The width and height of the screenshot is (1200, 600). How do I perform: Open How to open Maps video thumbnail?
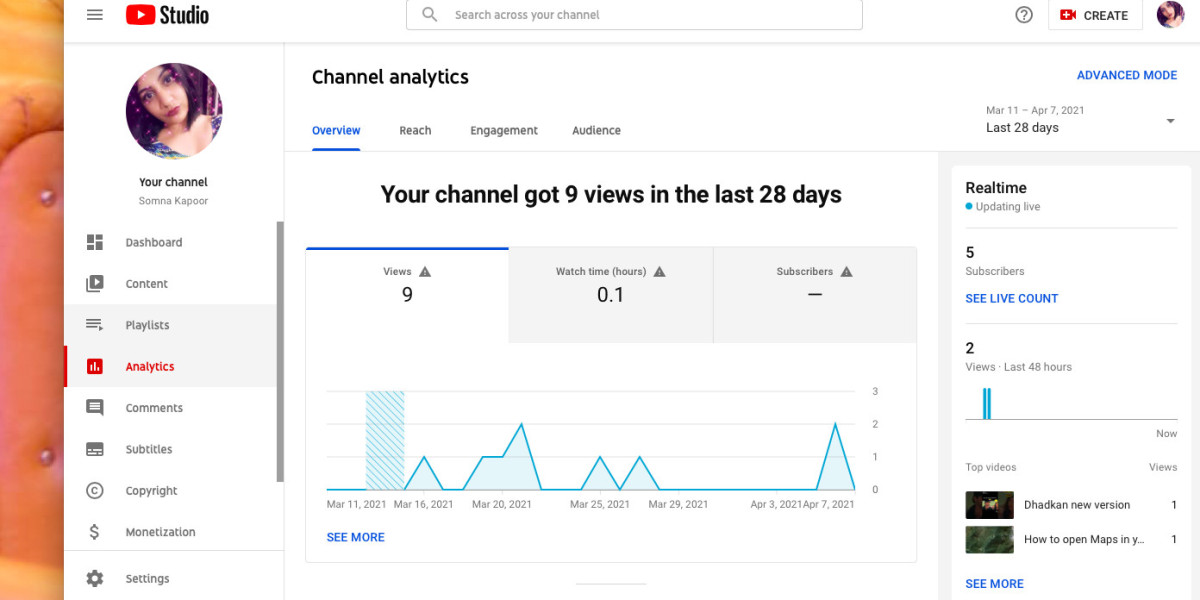989,540
